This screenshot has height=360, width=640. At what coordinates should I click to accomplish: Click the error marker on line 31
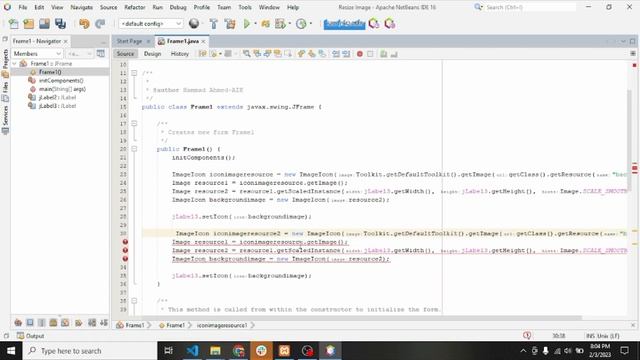125,242
